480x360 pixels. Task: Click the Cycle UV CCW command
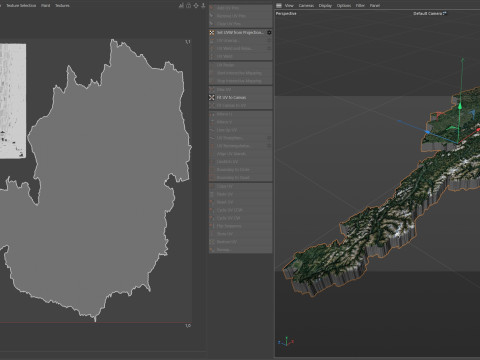240,210
